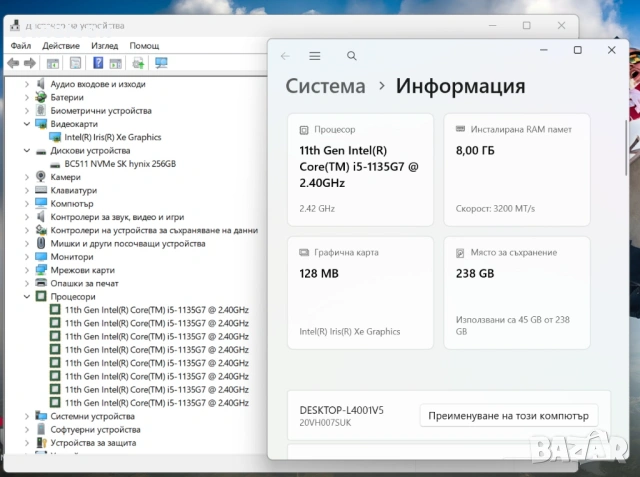The height and width of the screenshot is (477, 640).
Task: Expand Биометрични устройства node
Action: [x=27, y=111]
